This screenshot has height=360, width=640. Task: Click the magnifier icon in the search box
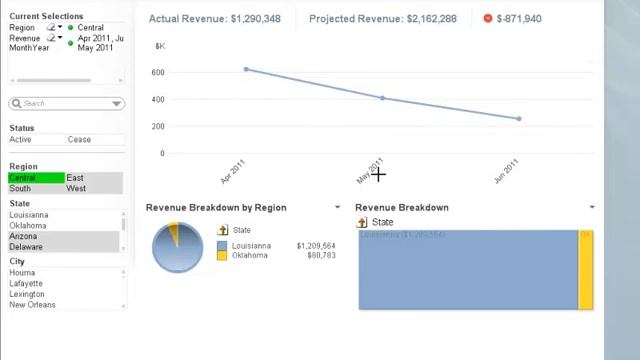click(16, 103)
